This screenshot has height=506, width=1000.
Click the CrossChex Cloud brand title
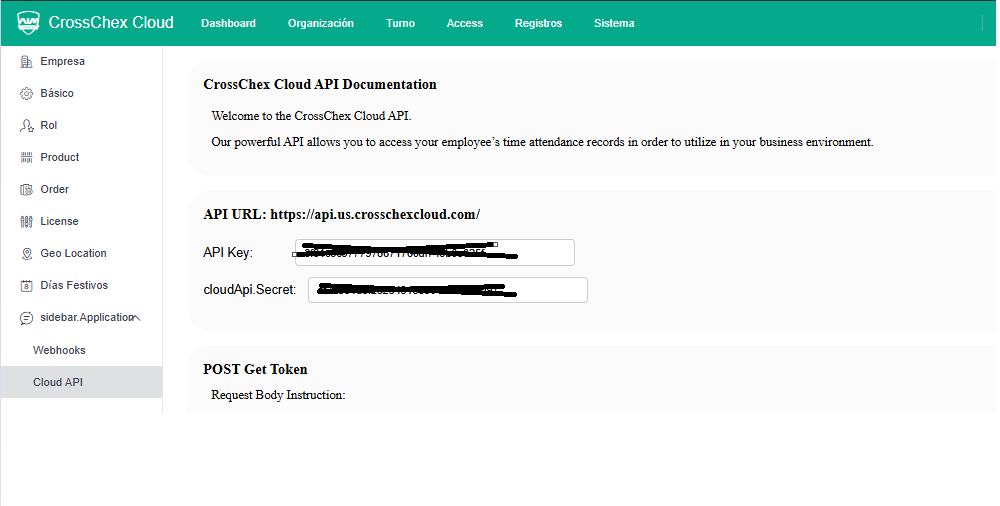[x=111, y=22]
